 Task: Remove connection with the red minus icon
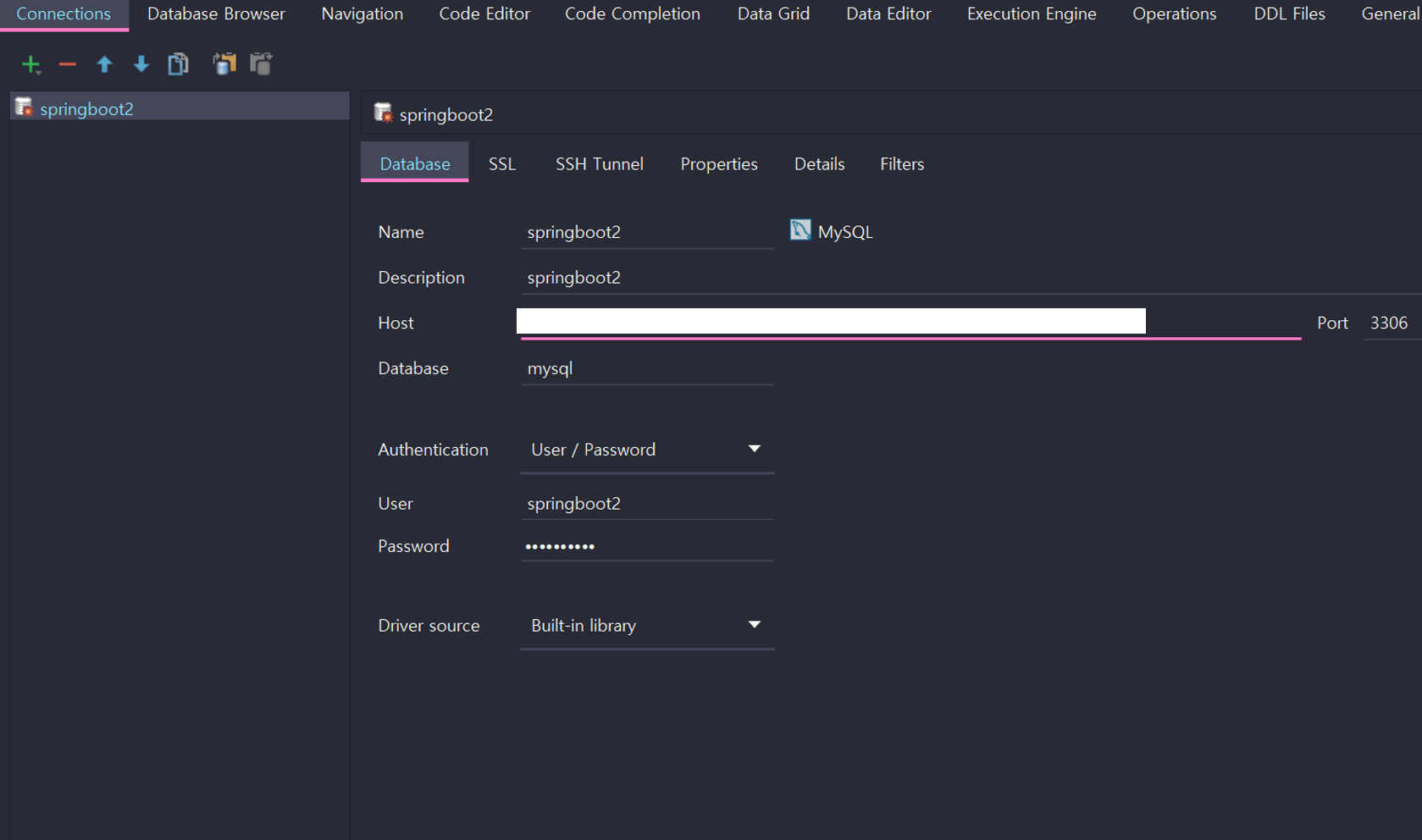(x=68, y=64)
